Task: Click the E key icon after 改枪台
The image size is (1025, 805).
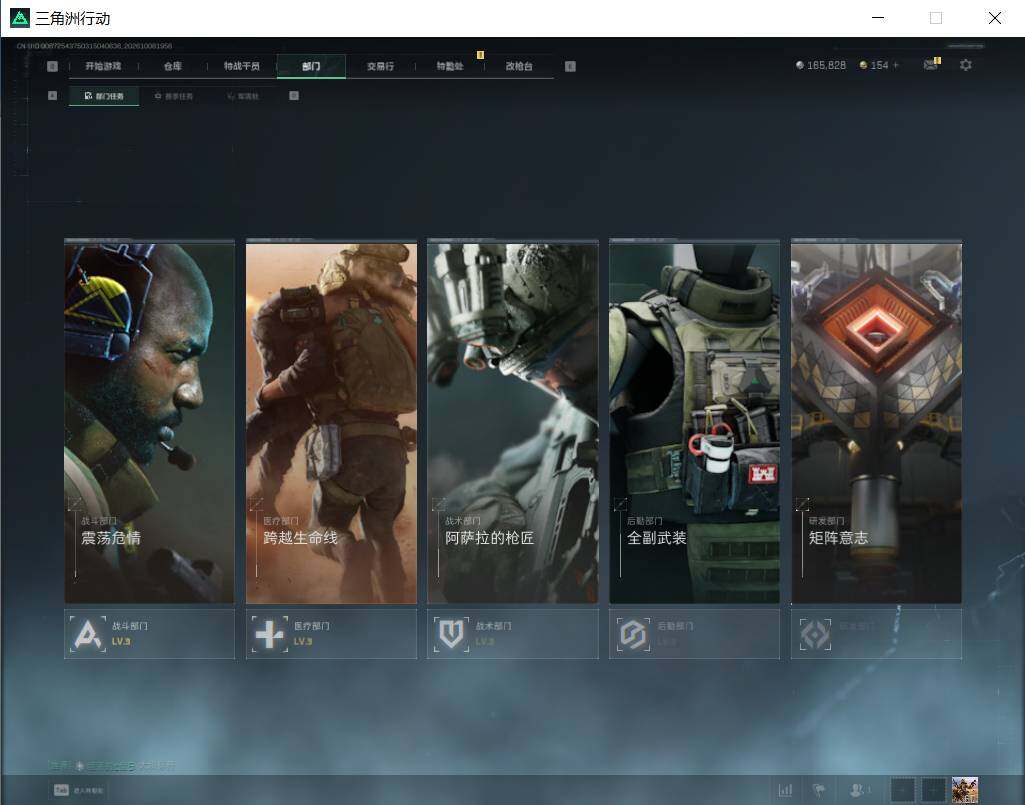Action: tap(570, 66)
